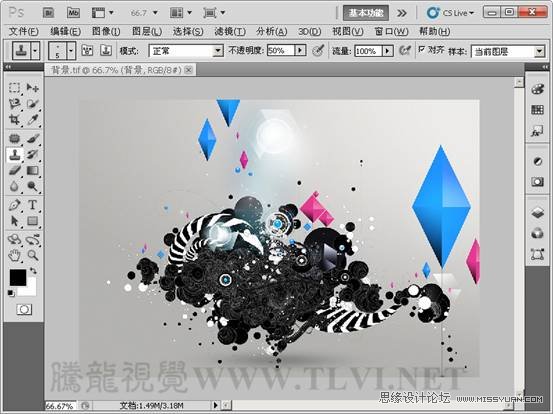Open the 图层(L) menu

[x=147, y=31]
